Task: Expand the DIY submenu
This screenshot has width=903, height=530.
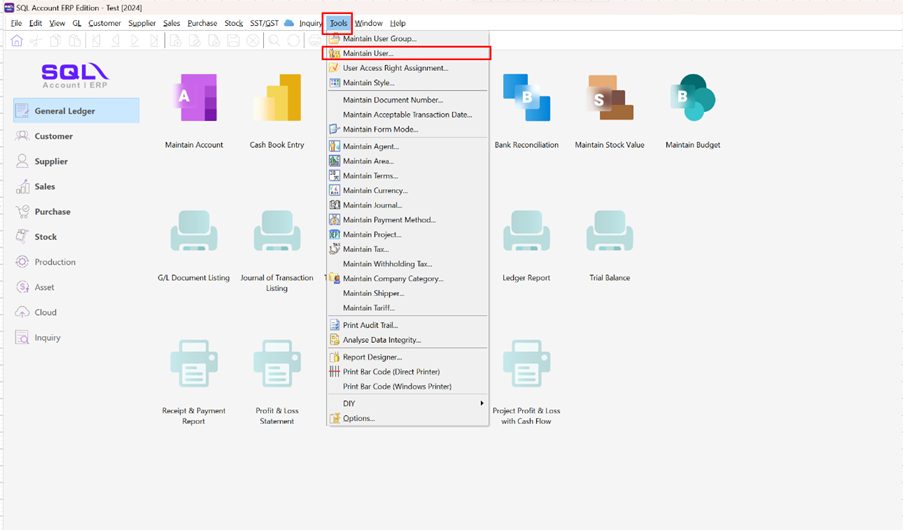Action: point(408,404)
